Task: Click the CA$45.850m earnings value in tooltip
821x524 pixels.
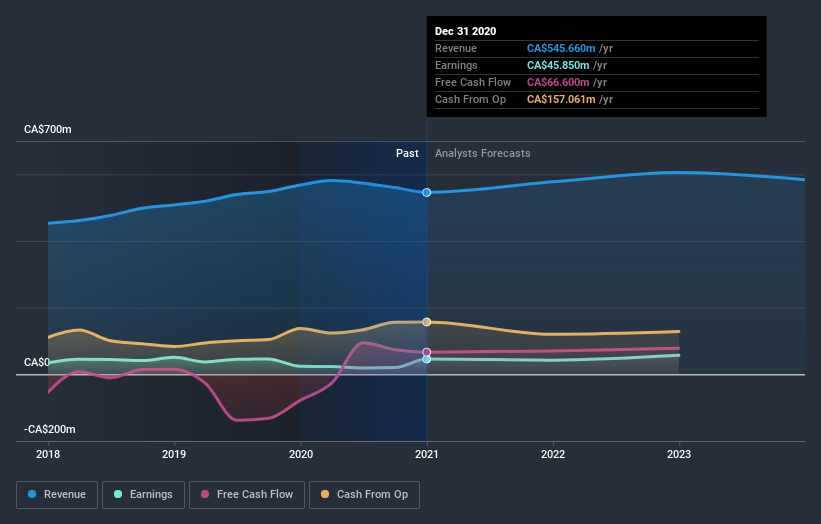Action: pos(558,65)
